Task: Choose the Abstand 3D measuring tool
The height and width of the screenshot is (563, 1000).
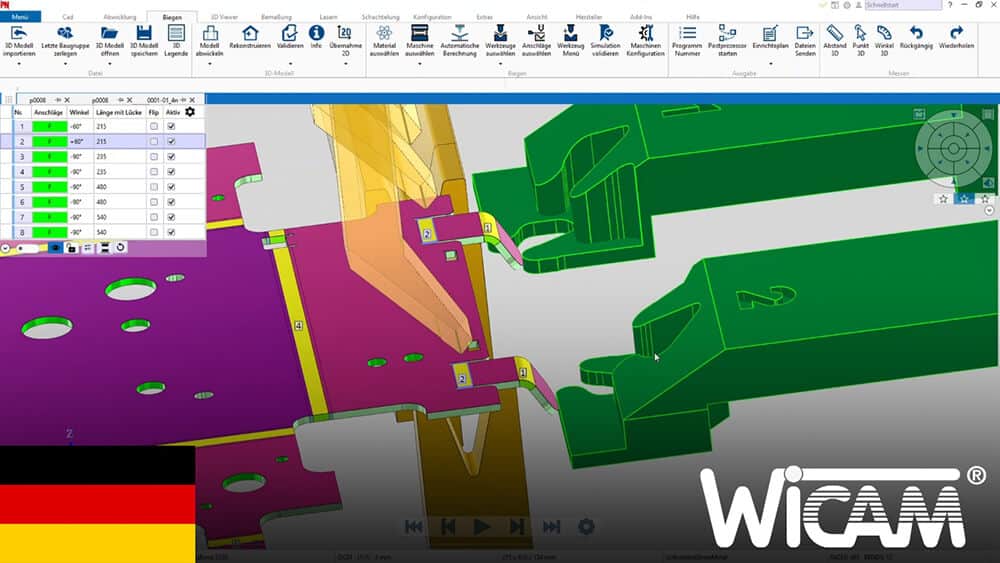Action: click(x=834, y=34)
